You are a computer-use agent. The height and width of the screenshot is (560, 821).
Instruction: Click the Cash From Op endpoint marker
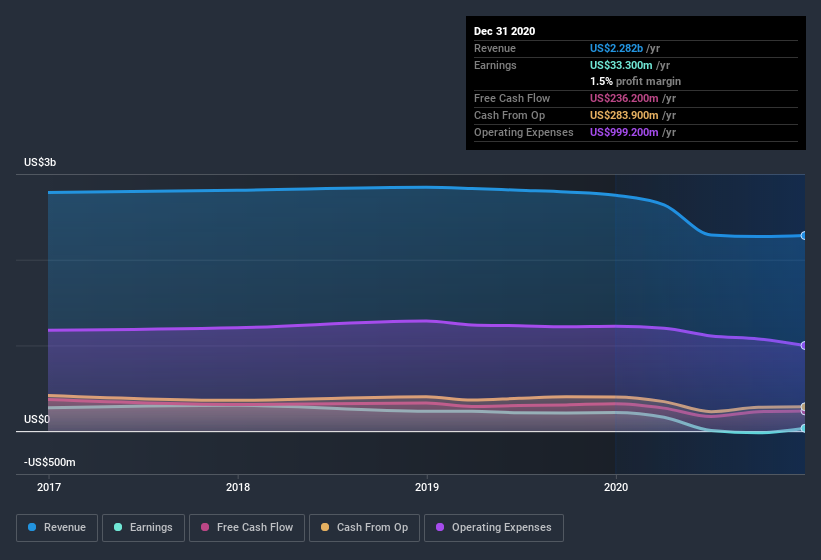pyautogui.click(x=803, y=407)
